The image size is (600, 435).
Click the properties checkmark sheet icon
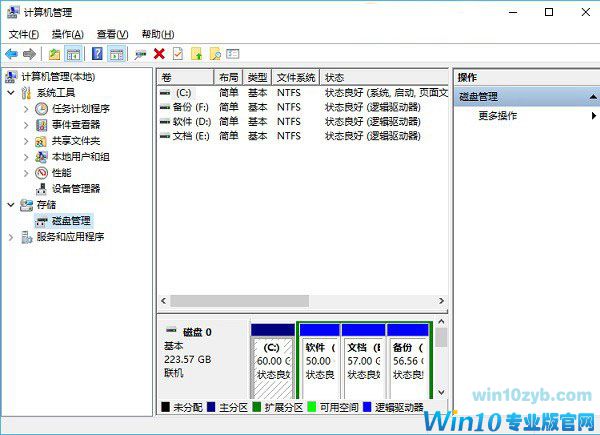178,53
